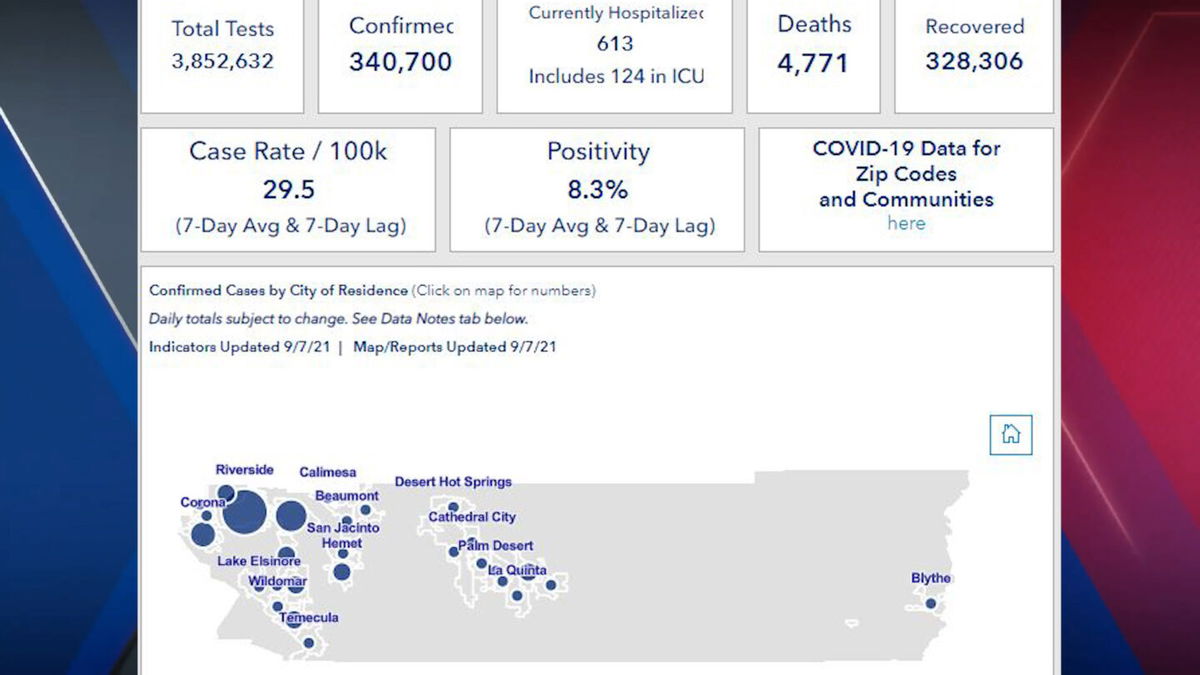Click the Riverside city label on map
Screen dimensions: 1200x675
[x=244, y=470]
